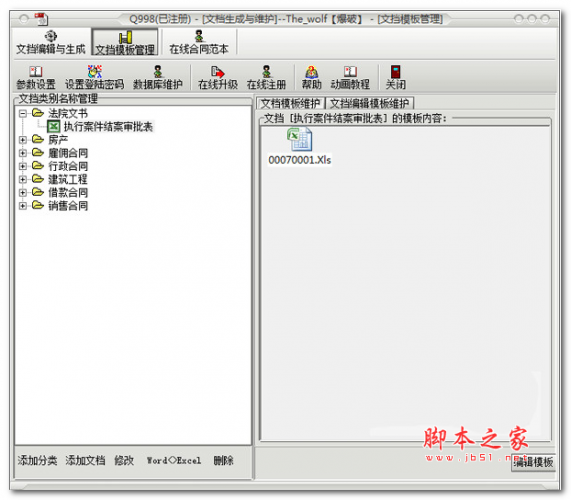Expand the 销售合同 tree node

(x=23, y=206)
